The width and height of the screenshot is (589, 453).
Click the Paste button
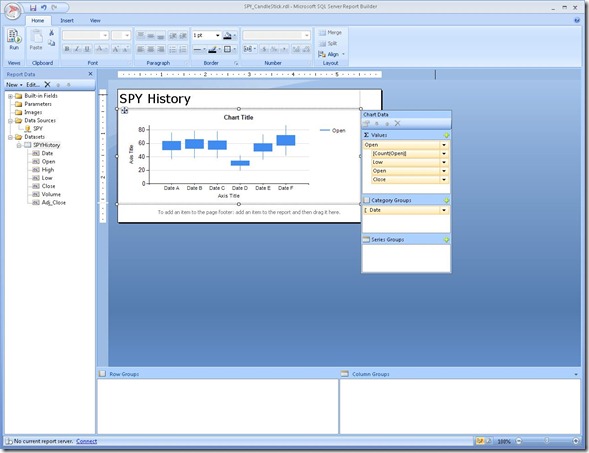click(36, 40)
